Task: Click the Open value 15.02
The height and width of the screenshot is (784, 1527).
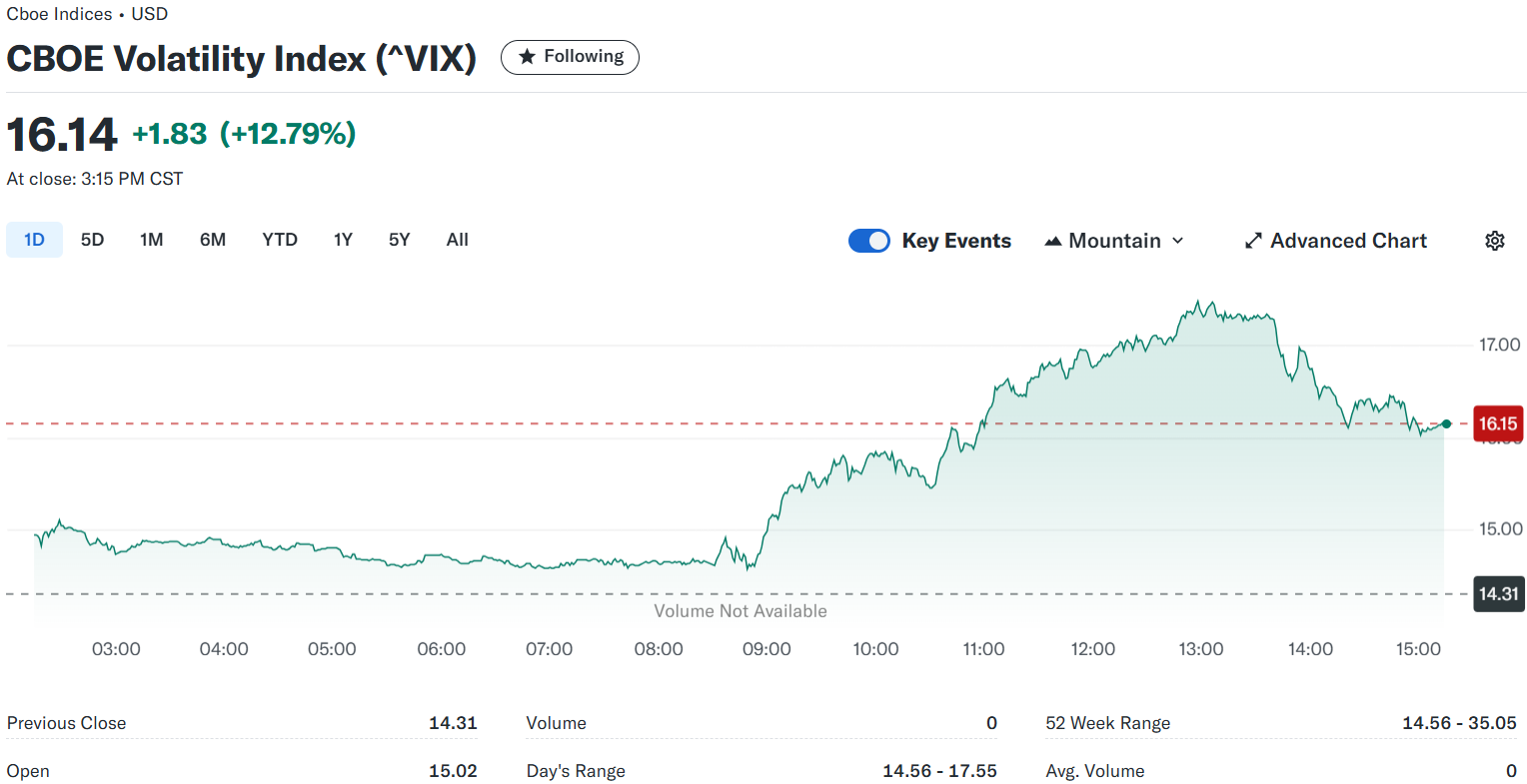Action: coord(453,771)
